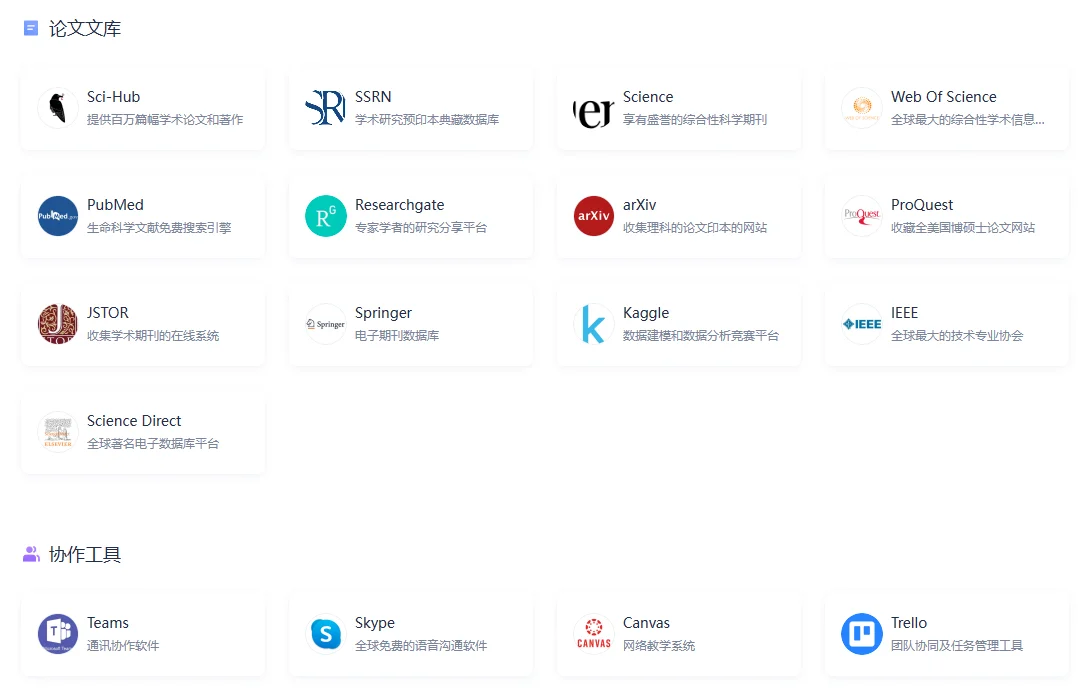The image size is (1078, 688).
Task: Open the Springer link title
Action: click(x=383, y=313)
